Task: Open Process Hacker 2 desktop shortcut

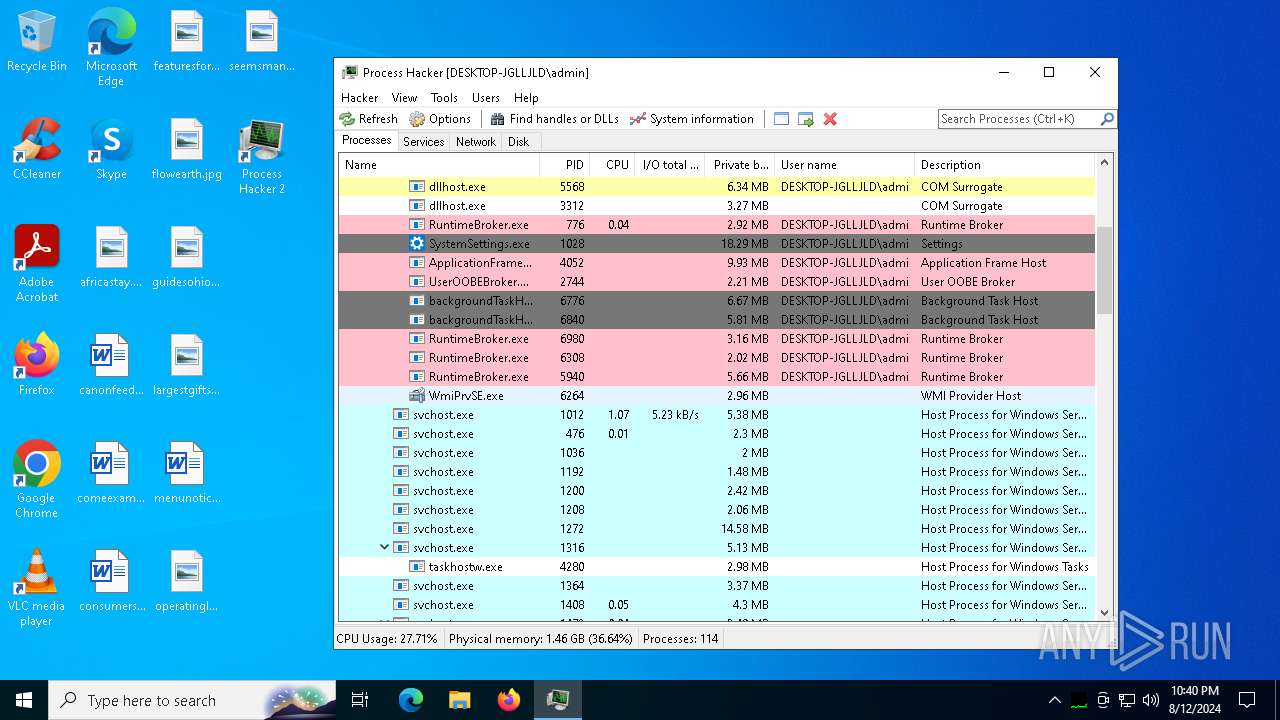Action: coord(262,156)
